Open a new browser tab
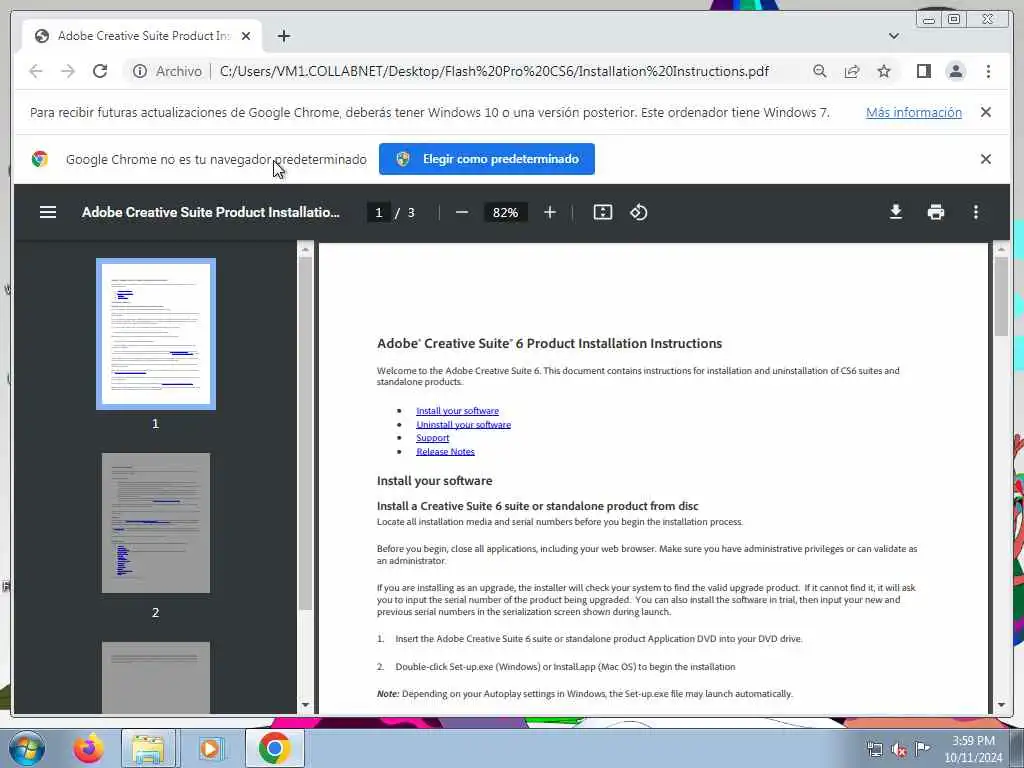This screenshot has height=768, width=1024. (x=283, y=36)
